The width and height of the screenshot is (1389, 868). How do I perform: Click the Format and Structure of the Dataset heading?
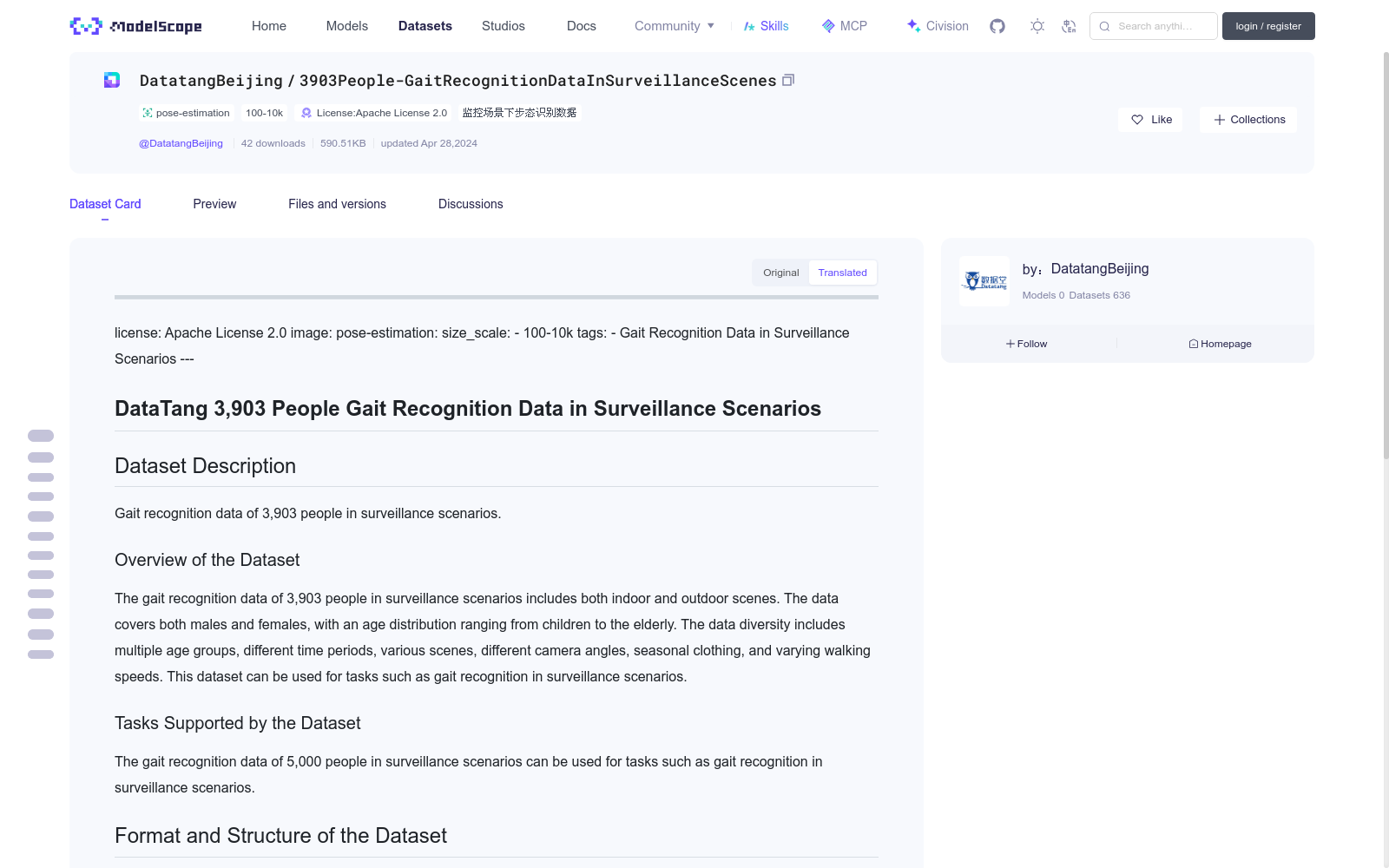point(280,836)
